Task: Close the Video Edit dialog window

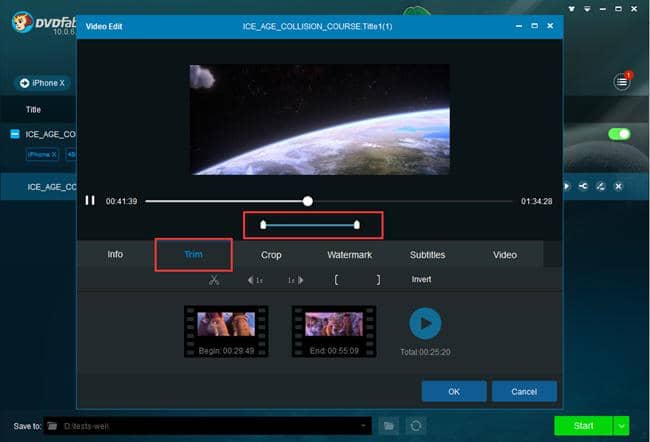Action: (x=550, y=26)
